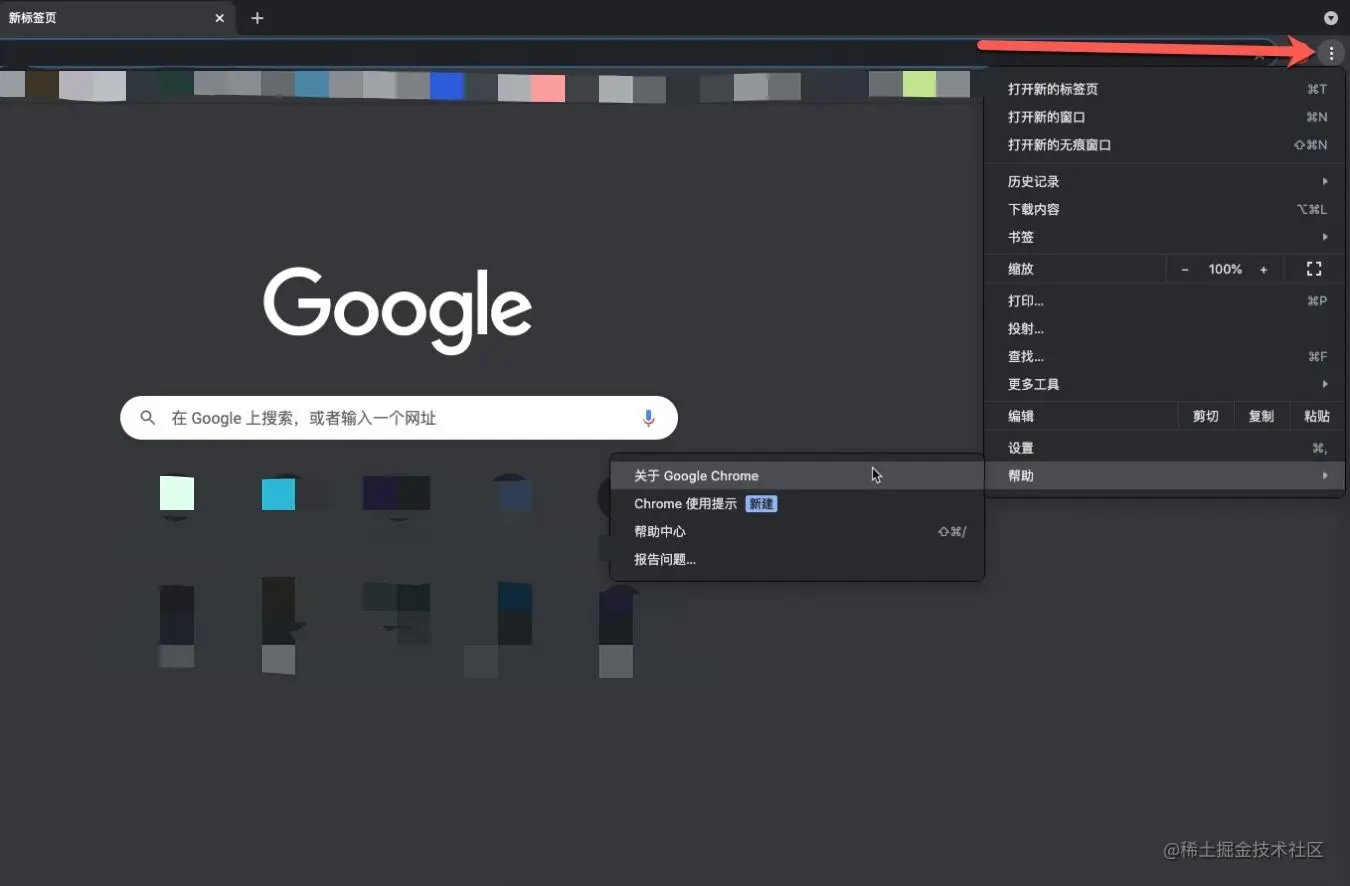Select 打开新的无痕窗口 menu item

coord(1163,145)
